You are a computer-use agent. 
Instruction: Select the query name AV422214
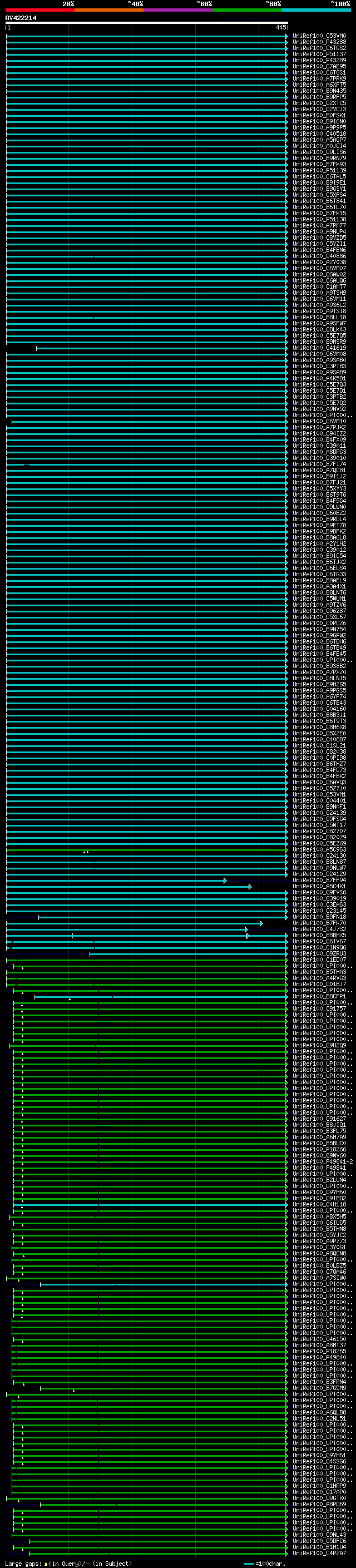point(21,18)
